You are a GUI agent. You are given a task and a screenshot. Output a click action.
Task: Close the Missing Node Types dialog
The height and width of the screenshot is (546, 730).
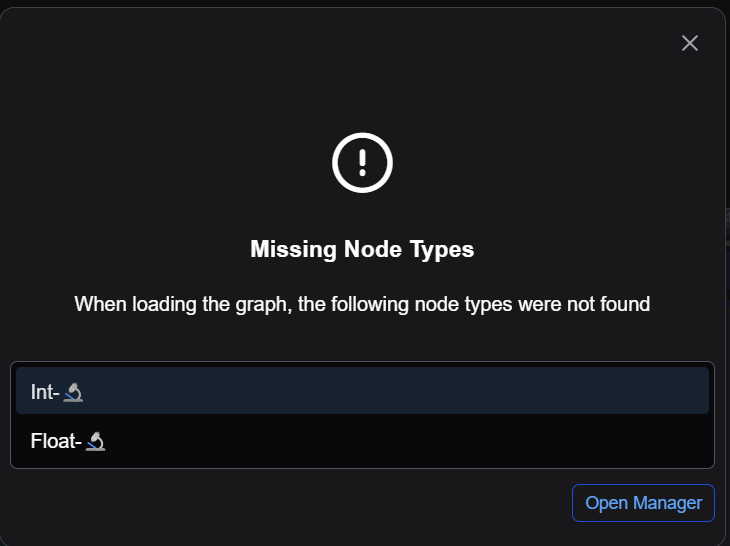click(x=689, y=43)
